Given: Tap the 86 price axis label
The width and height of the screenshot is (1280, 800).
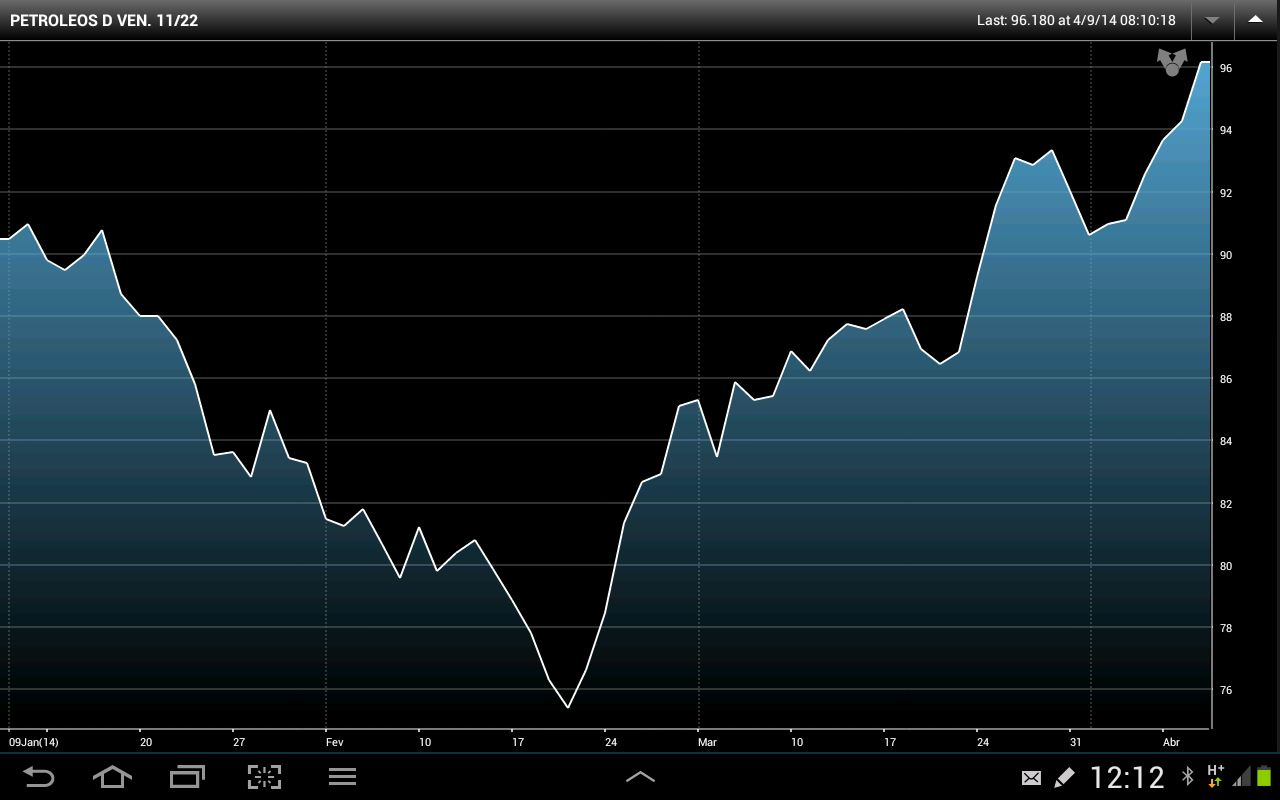Looking at the screenshot, I should pyautogui.click(x=1226, y=379).
